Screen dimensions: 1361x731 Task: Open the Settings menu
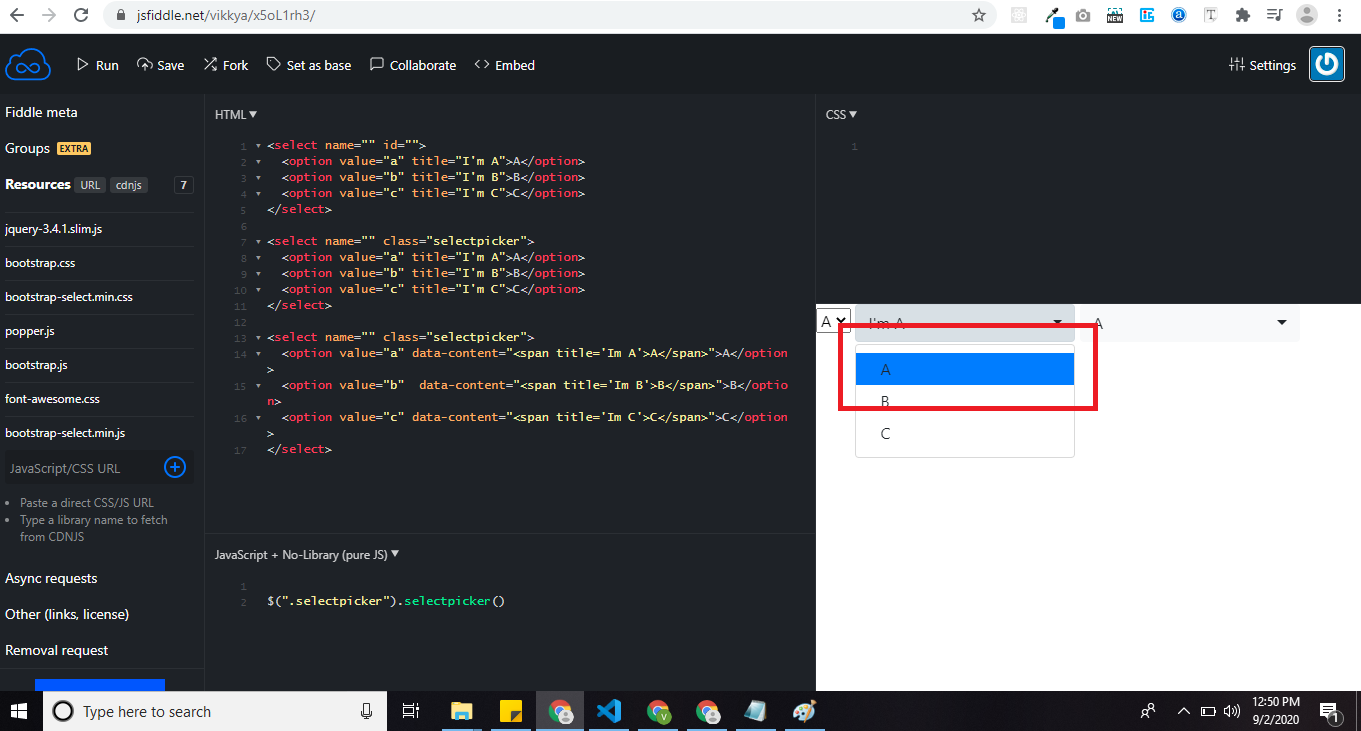1262,64
